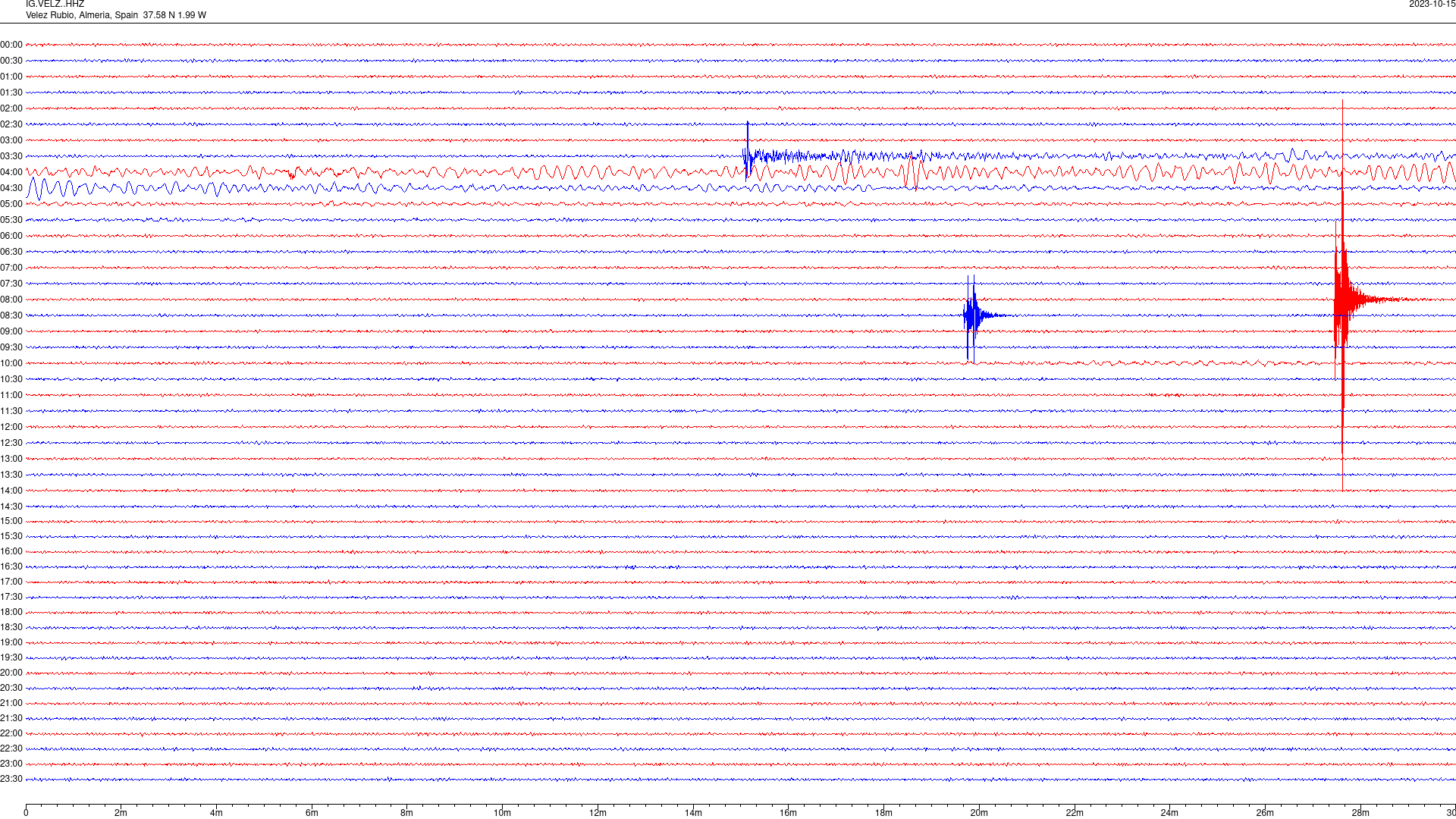Click the 26m tick on time axis
The height and width of the screenshot is (819, 1456).
[1265, 813]
